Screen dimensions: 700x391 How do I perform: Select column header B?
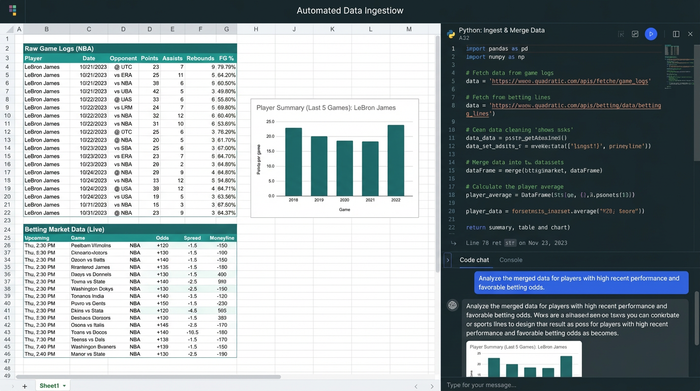pyautogui.click(x=46, y=29)
